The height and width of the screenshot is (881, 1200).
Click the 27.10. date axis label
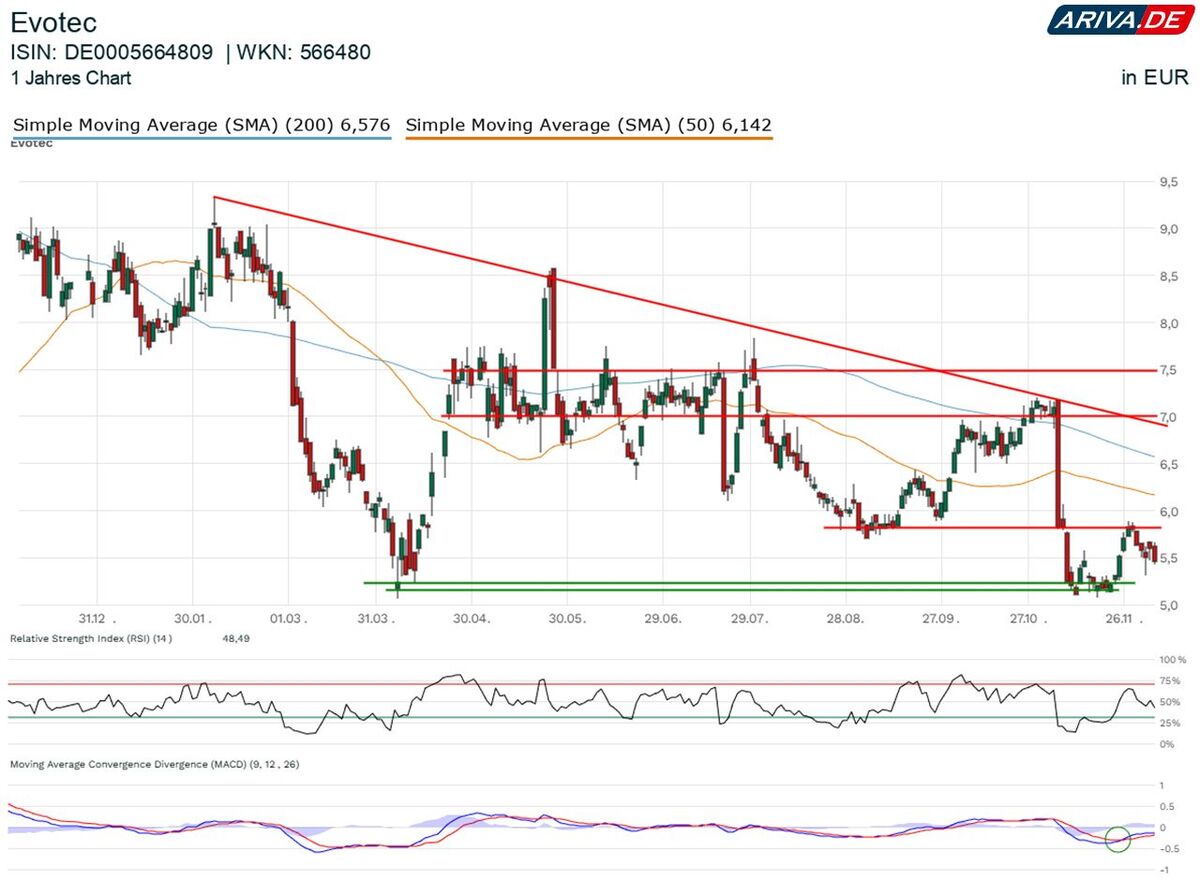[x=1028, y=620]
